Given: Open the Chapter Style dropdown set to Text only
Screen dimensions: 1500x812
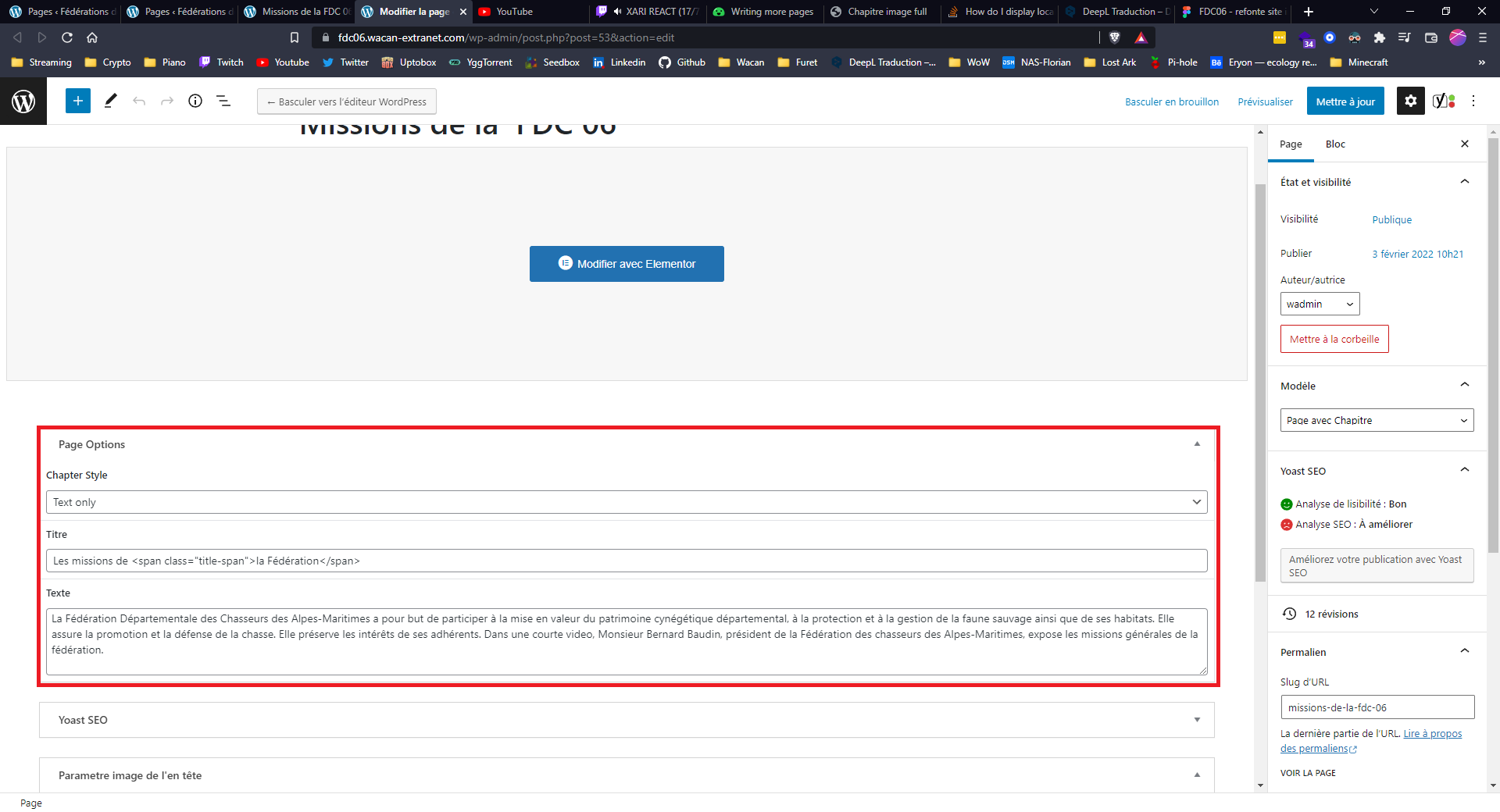Looking at the screenshot, I should 627,502.
